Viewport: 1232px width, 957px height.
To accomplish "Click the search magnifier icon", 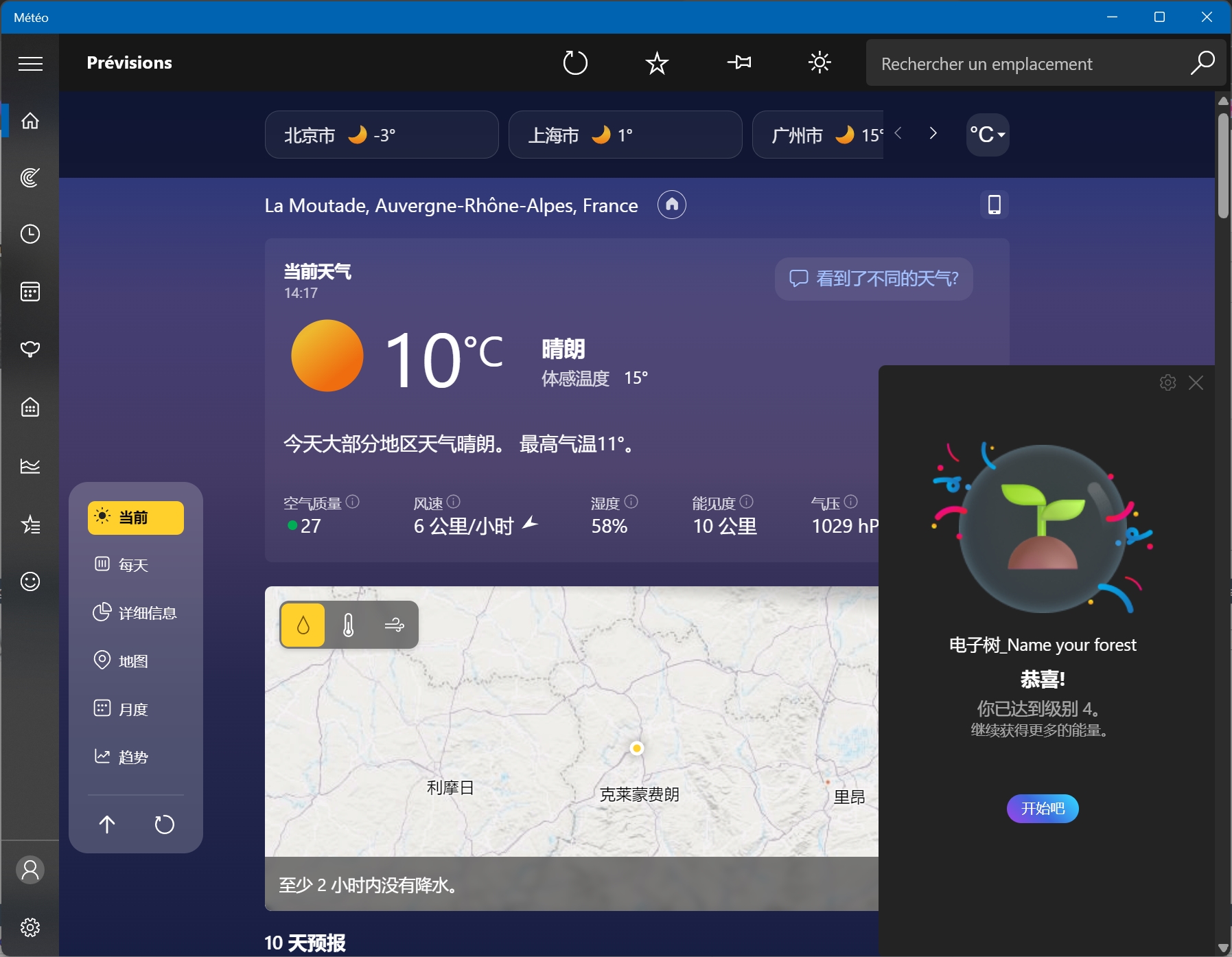I will click(x=1202, y=63).
